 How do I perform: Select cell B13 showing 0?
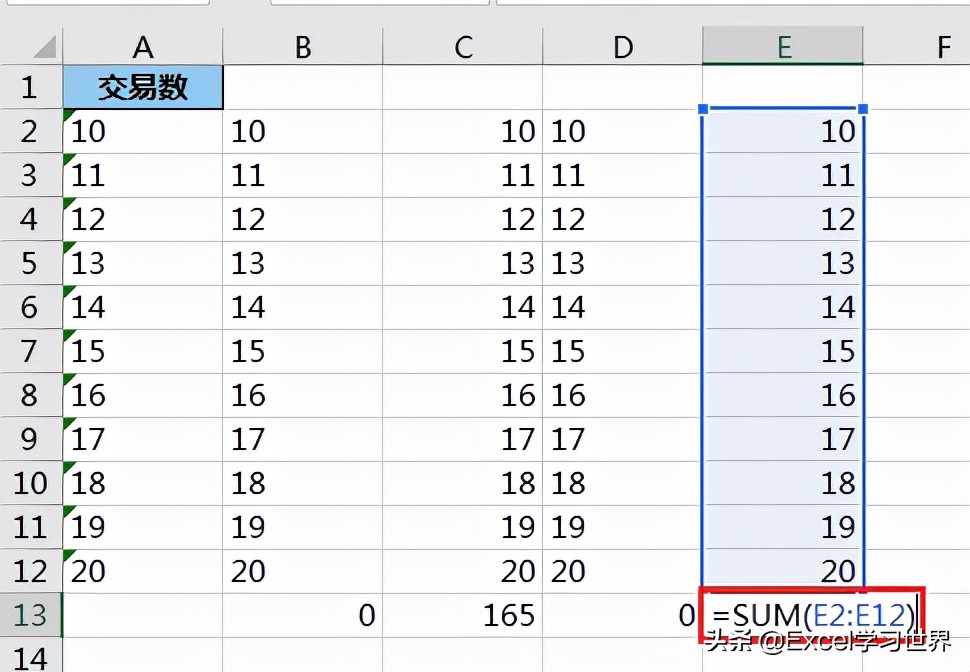(x=303, y=615)
